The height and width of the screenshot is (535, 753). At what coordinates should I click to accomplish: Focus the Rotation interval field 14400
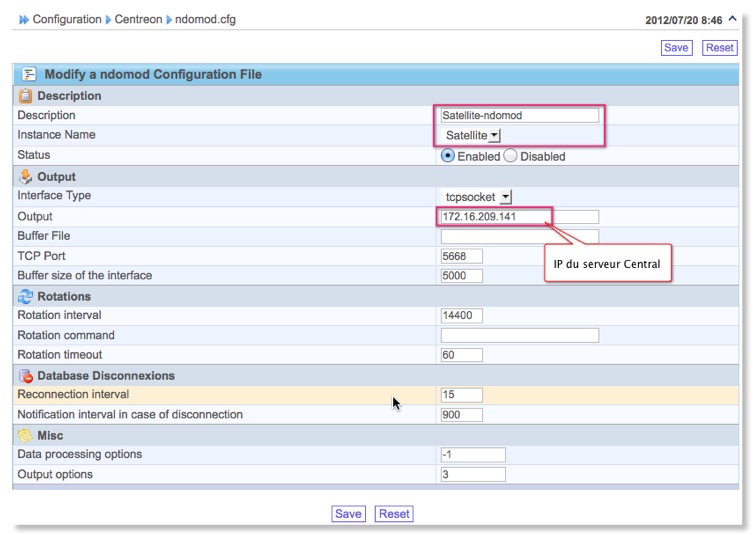(x=462, y=316)
